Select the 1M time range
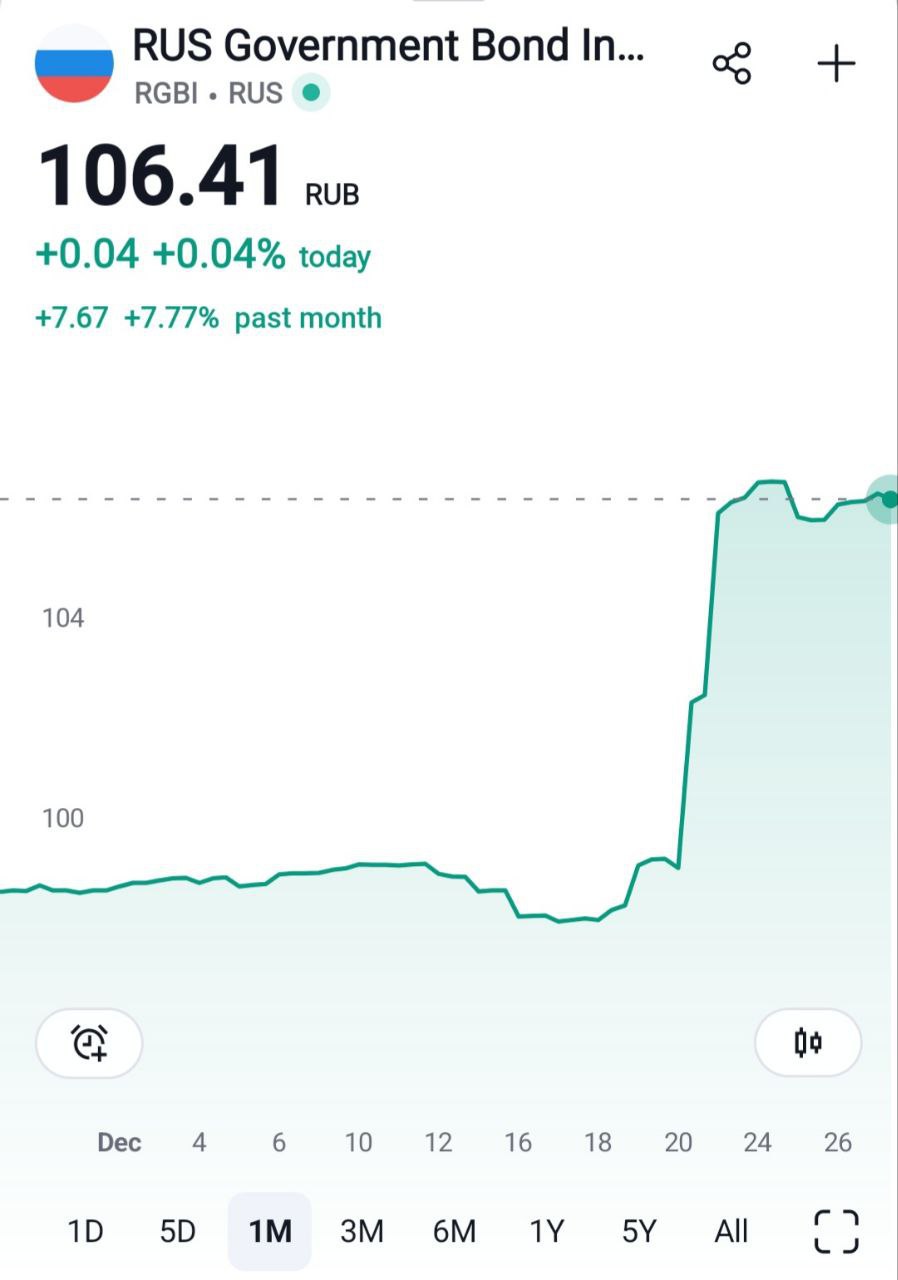This screenshot has width=898, height=1280. tap(270, 1231)
